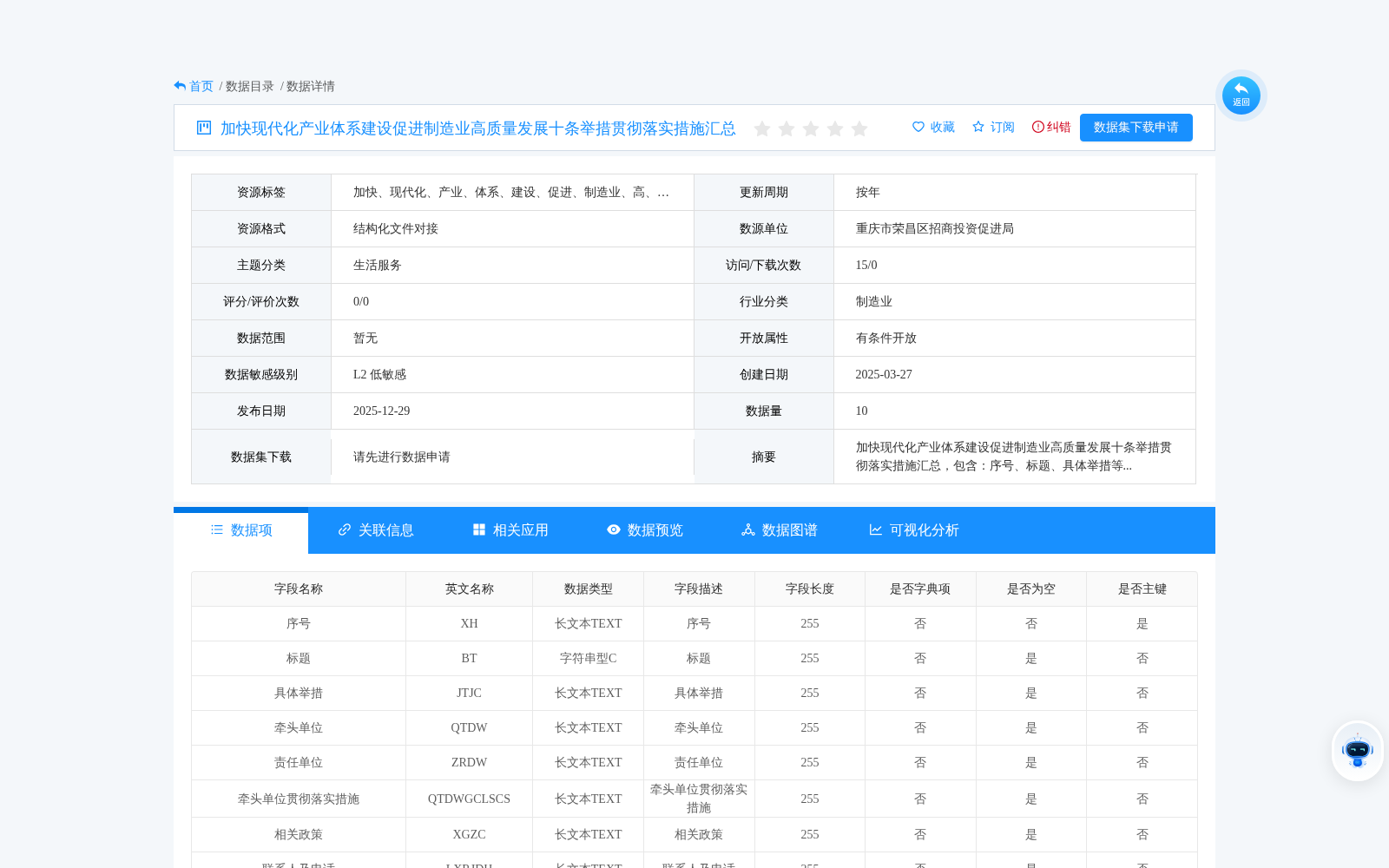Viewport: 1389px width, 868px height.
Task: Click the QTDW cell
Action: click(x=470, y=728)
